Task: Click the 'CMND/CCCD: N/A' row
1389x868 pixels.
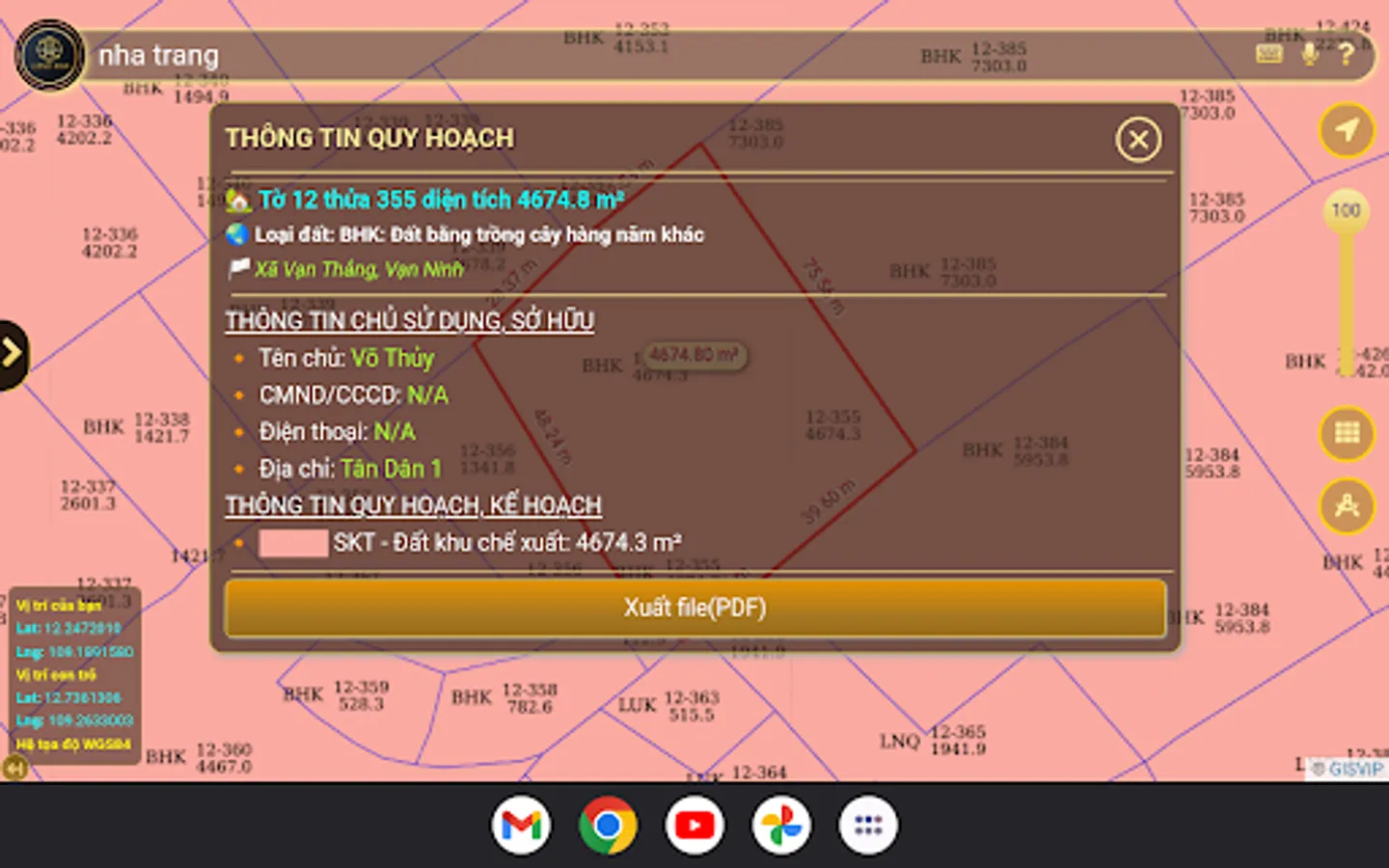Action: [354, 395]
